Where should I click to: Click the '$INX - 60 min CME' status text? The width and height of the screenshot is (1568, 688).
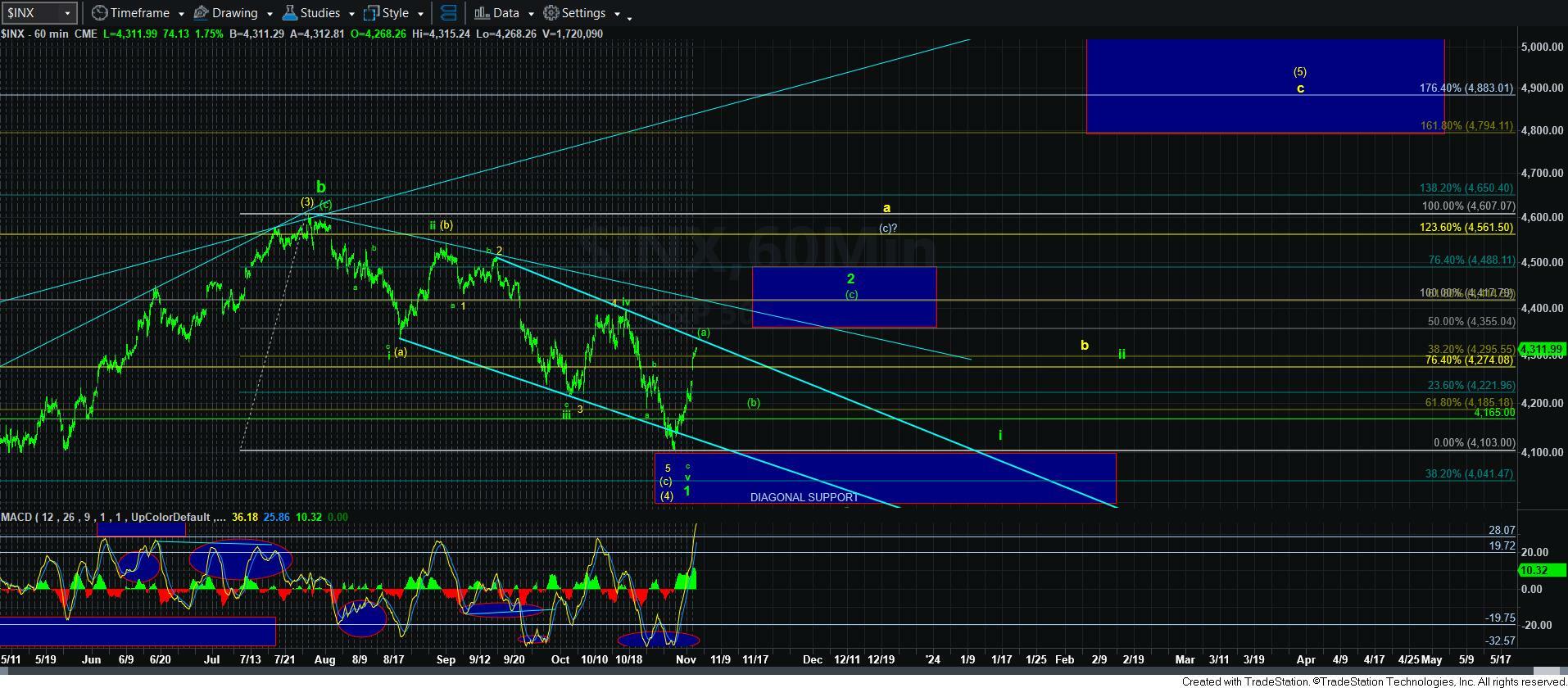48,34
